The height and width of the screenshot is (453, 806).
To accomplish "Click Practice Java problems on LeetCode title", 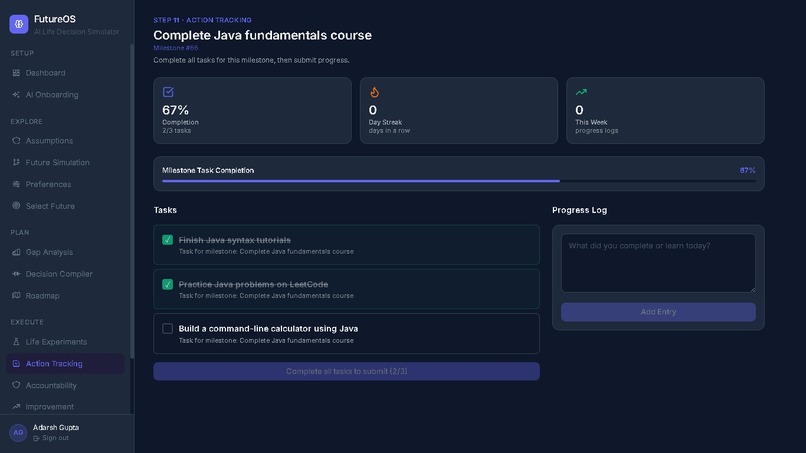I will pos(253,284).
